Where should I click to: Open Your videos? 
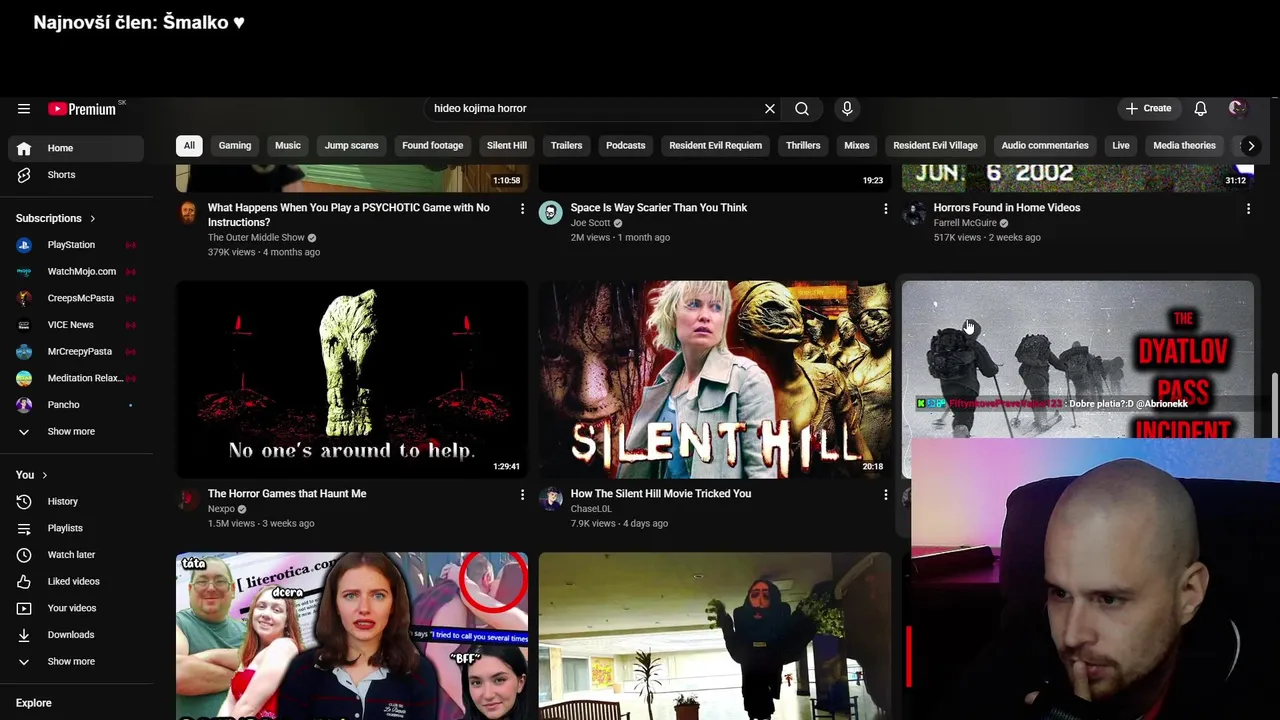[76, 608]
